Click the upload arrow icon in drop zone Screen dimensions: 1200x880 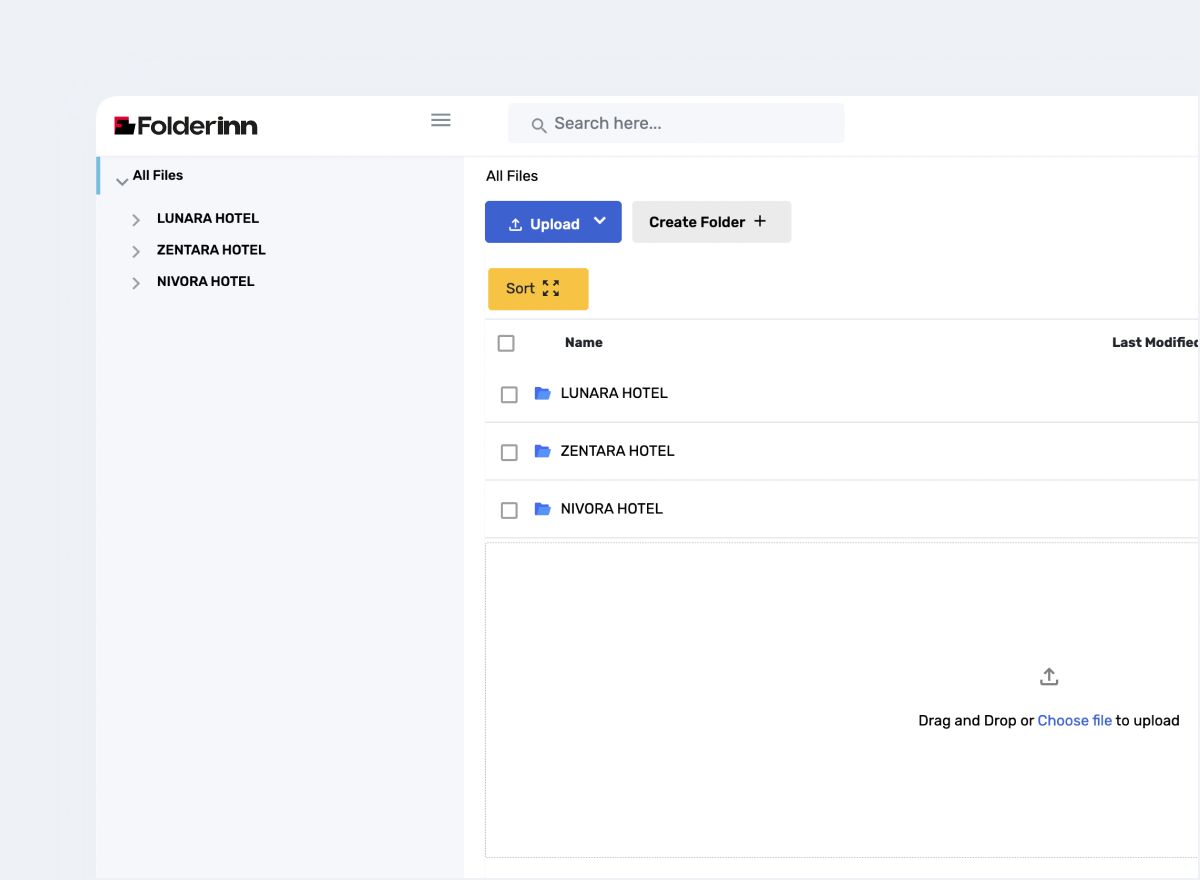1048,677
